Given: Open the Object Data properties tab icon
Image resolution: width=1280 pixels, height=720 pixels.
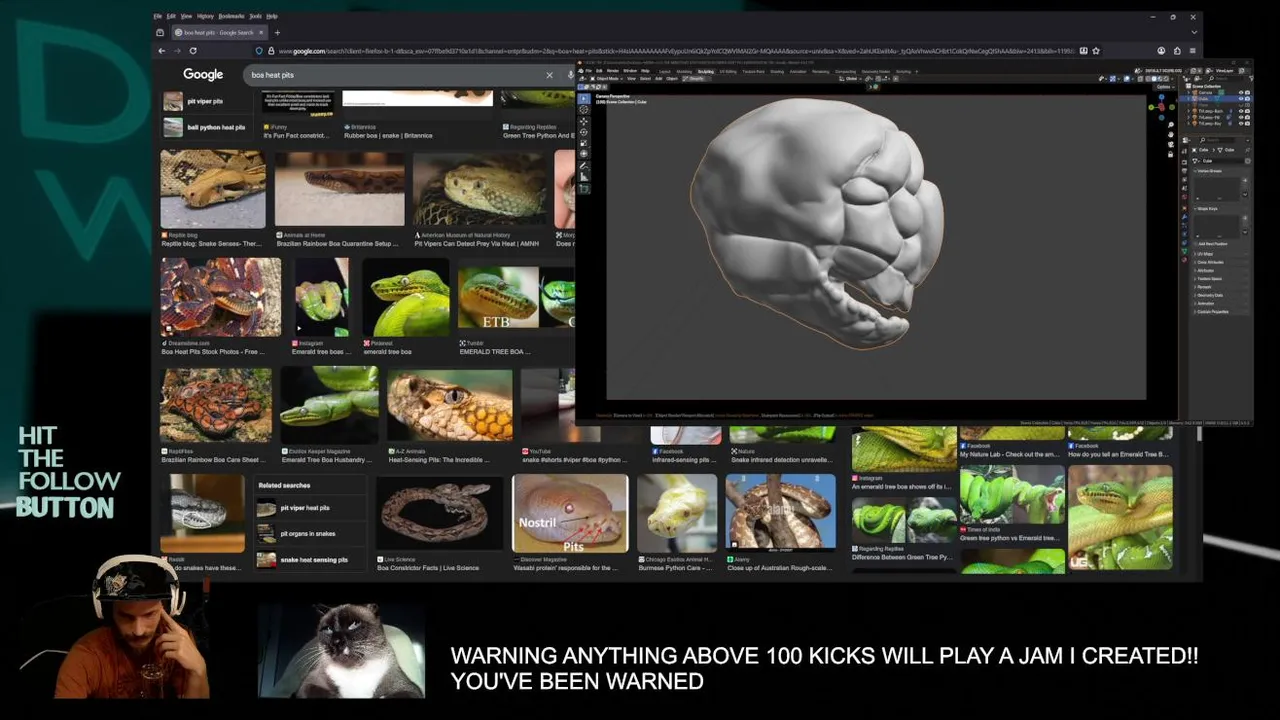Looking at the screenshot, I should [1184, 250].
